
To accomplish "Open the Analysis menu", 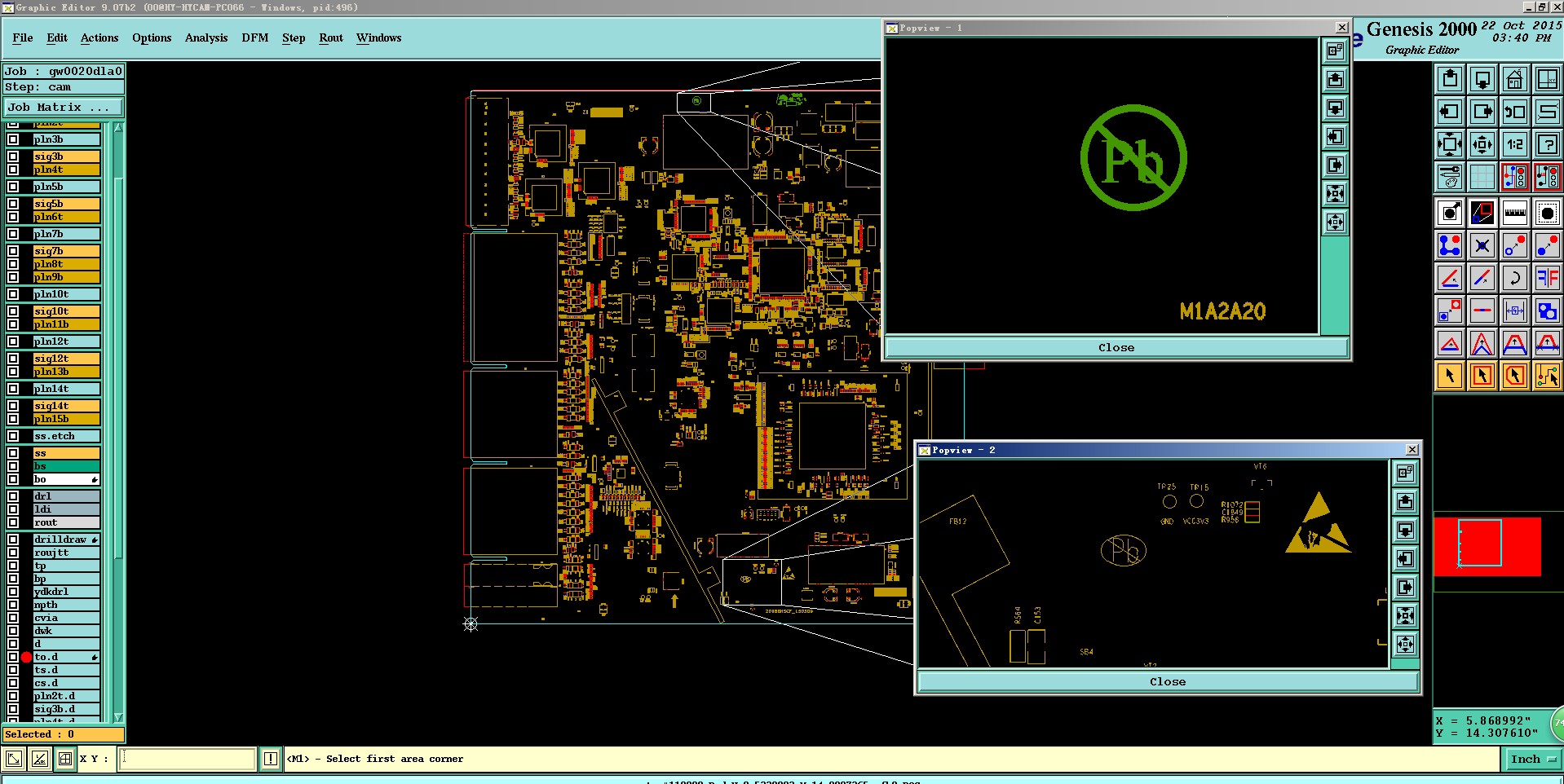I will coord(206,38).
